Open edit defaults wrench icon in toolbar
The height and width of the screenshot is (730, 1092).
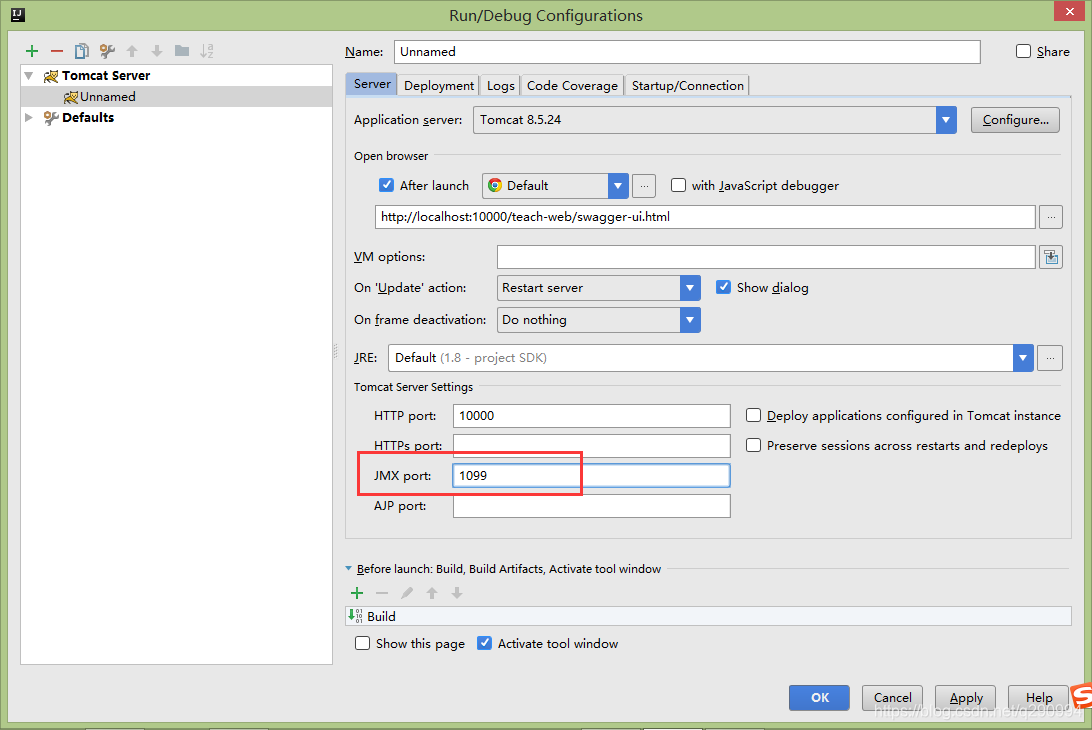coord(107,51)
